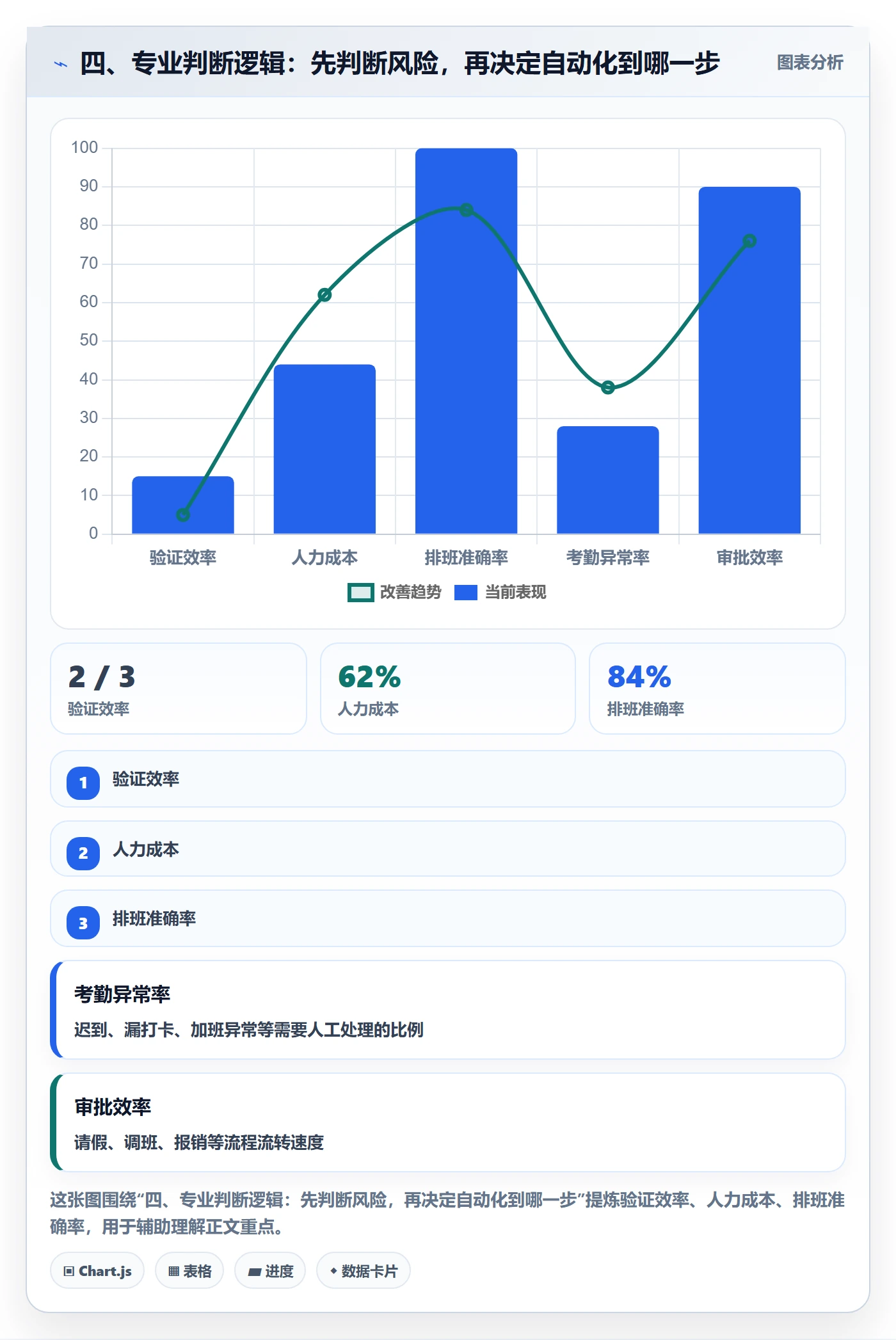Click the trend line point at 62
The width and height of the screenshot is (896, 1340).
(x=324, y=295)
